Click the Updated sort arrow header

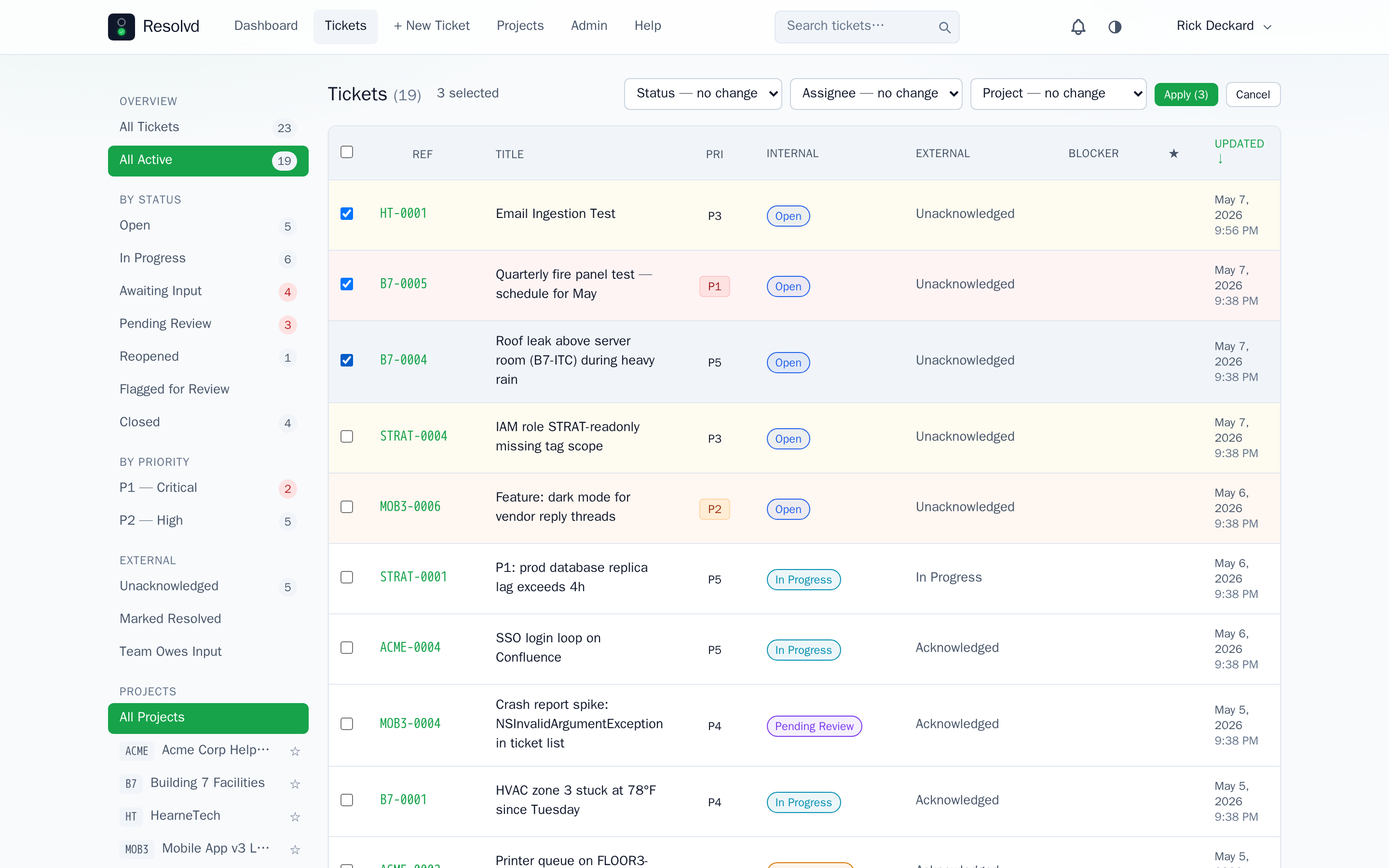coord(1239,151)
